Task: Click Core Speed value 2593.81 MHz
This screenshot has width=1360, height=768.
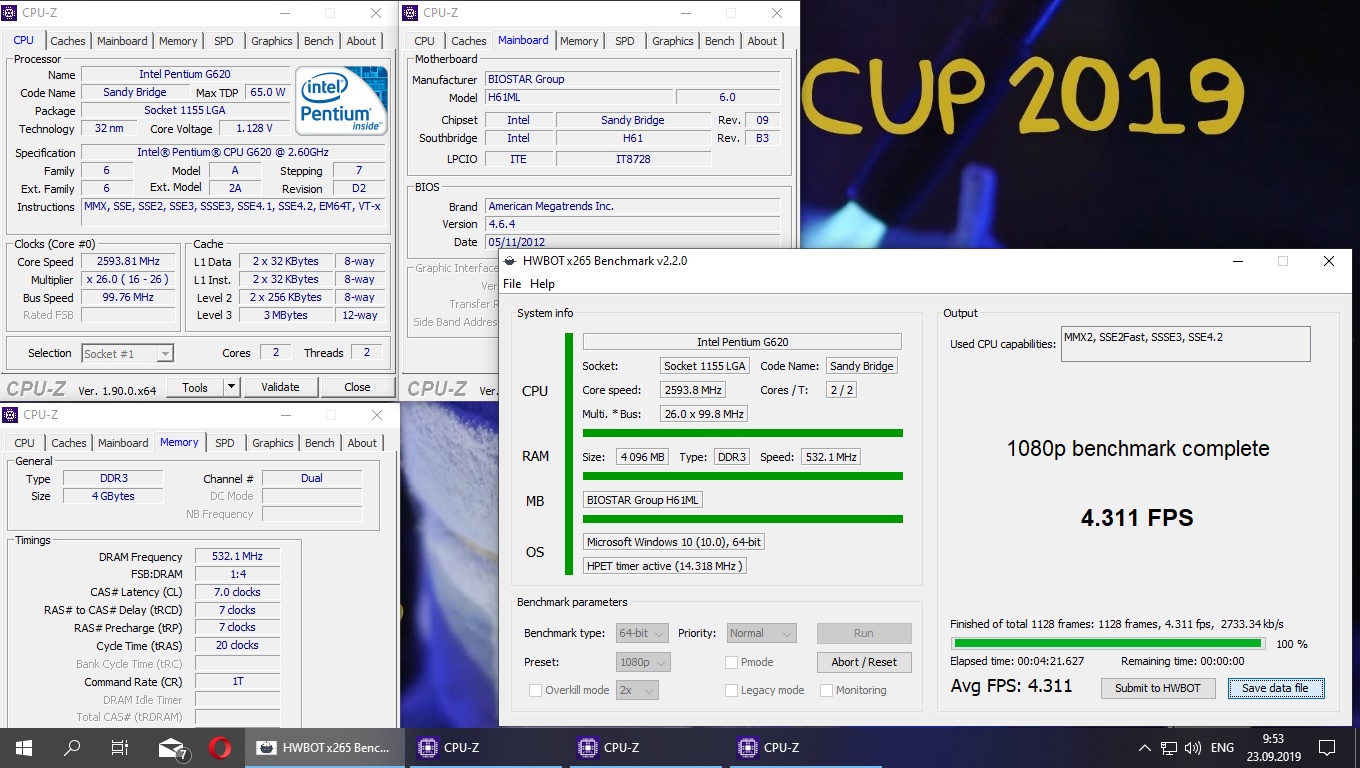Action: click(130, 262)
